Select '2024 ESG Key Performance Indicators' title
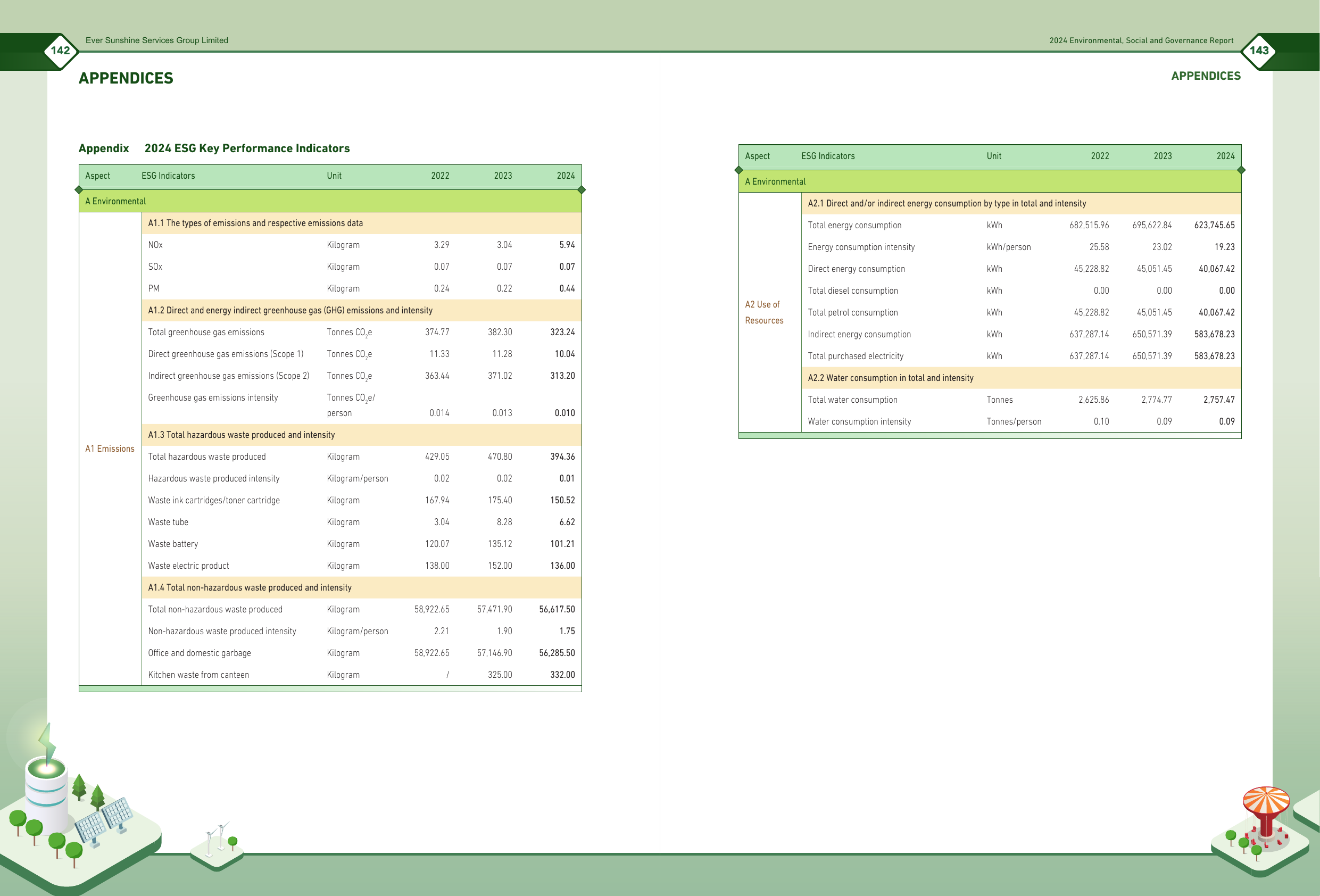Image resolution: width=1320 pixels, height=896 pixels. click(x=247, y=148)
